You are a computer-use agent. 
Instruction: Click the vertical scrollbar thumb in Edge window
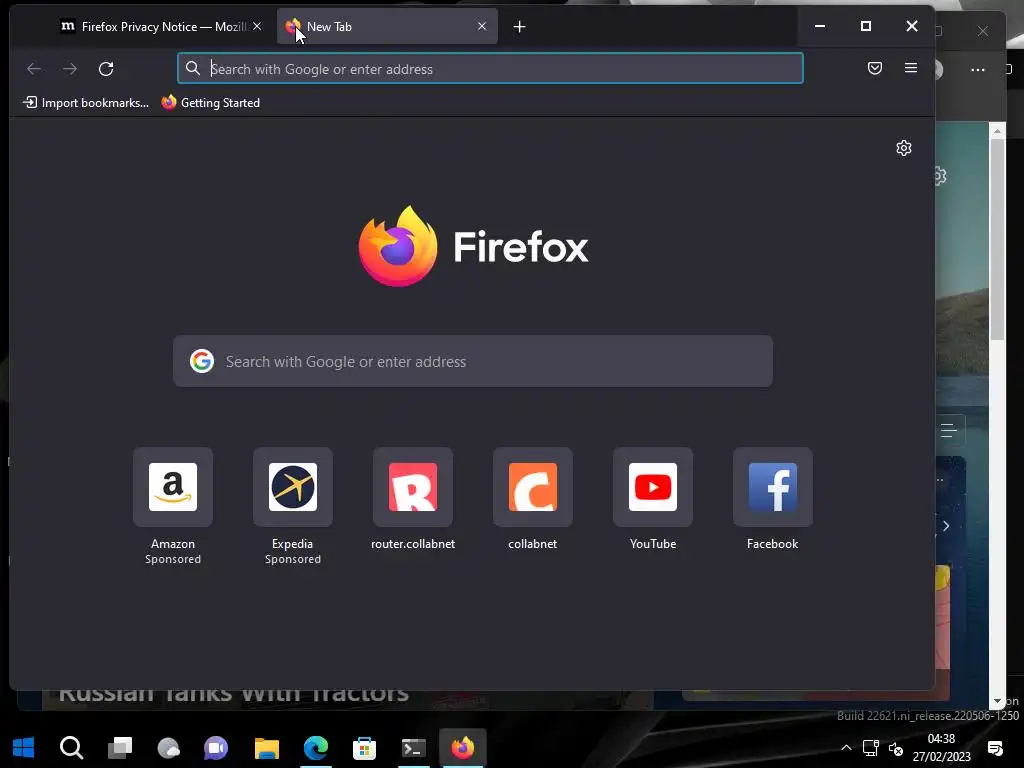997,239
